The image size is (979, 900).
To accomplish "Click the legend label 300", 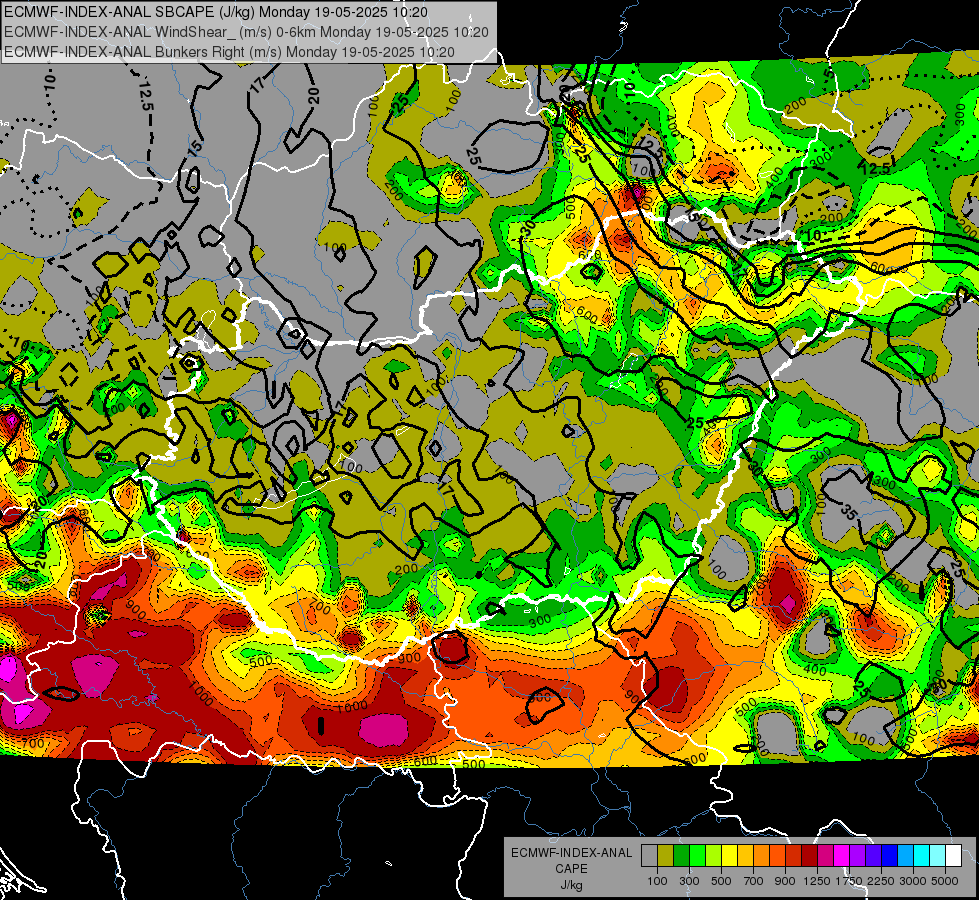I will click(x=689, y=881).
